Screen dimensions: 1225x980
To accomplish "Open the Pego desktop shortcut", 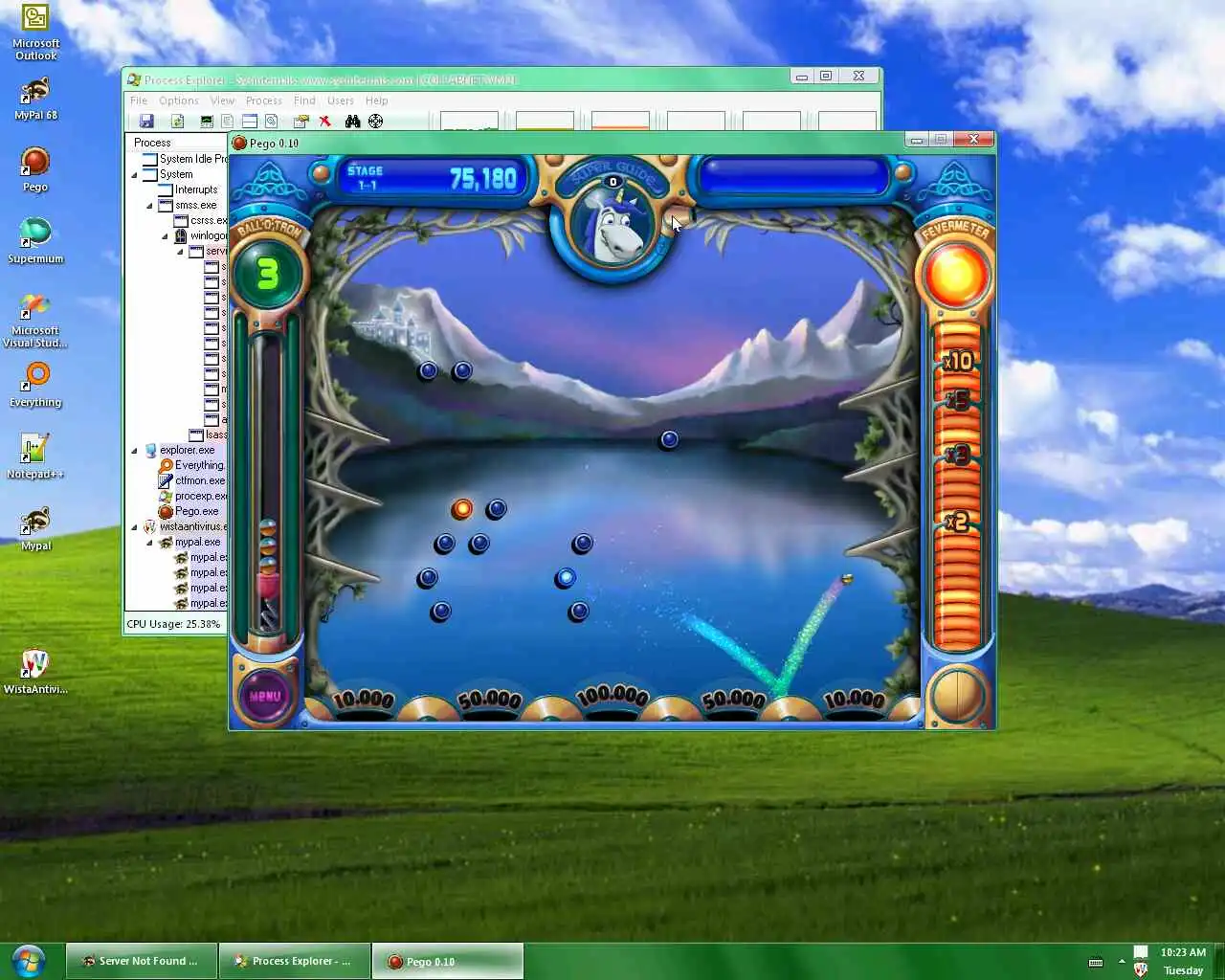I will (x=35, y=170).
